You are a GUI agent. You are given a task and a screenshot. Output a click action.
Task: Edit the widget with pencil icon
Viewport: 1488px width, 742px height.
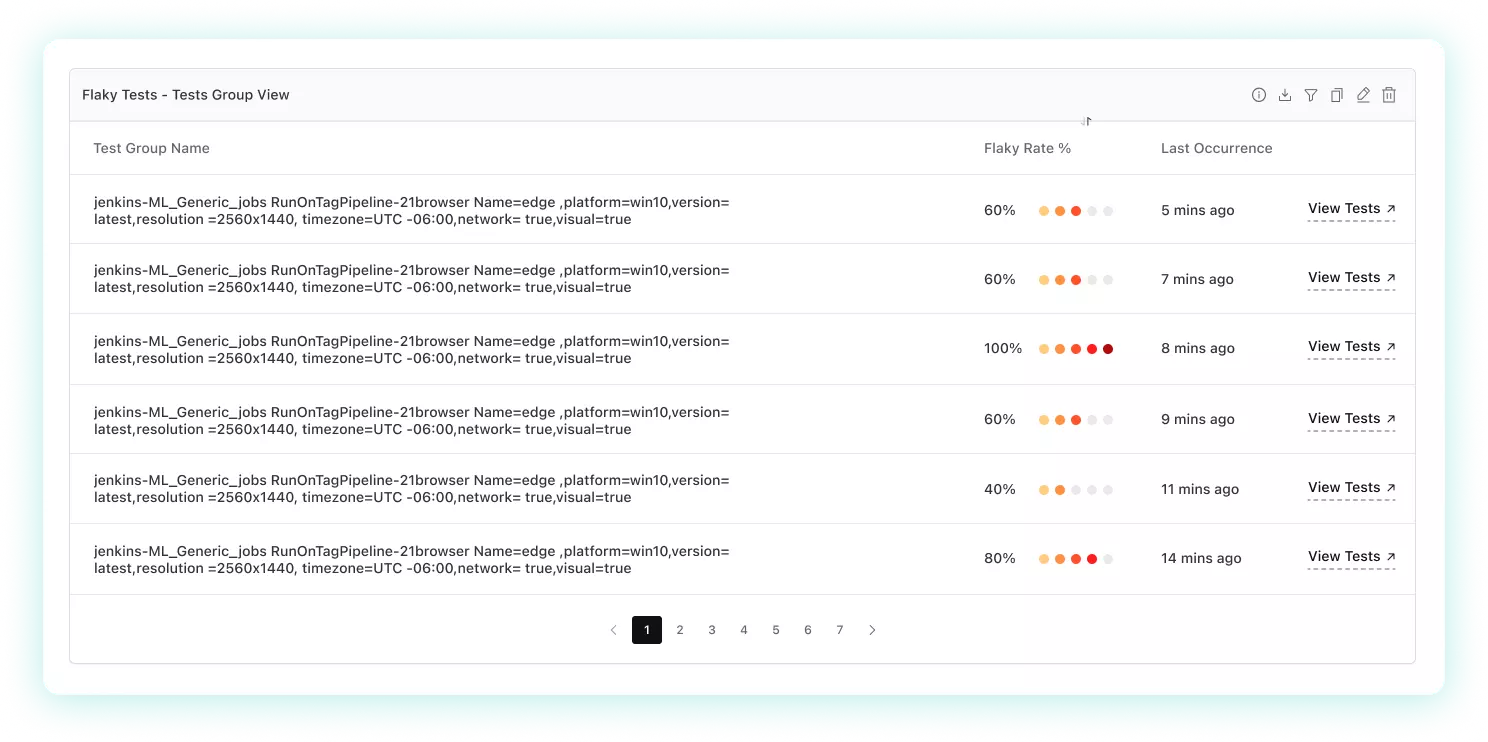1363,95
